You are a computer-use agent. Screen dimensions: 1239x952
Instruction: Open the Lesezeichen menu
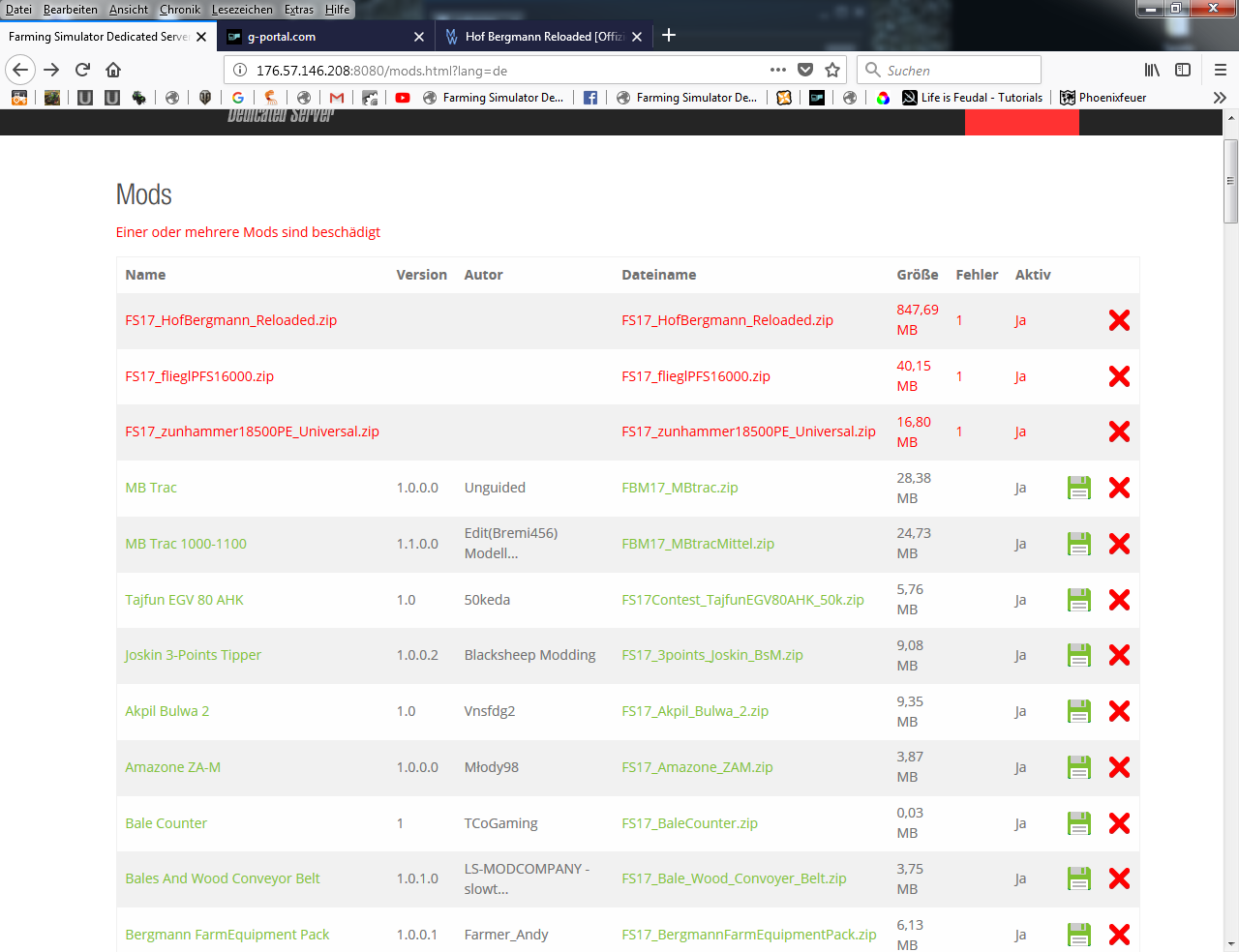tap(242, 10)
